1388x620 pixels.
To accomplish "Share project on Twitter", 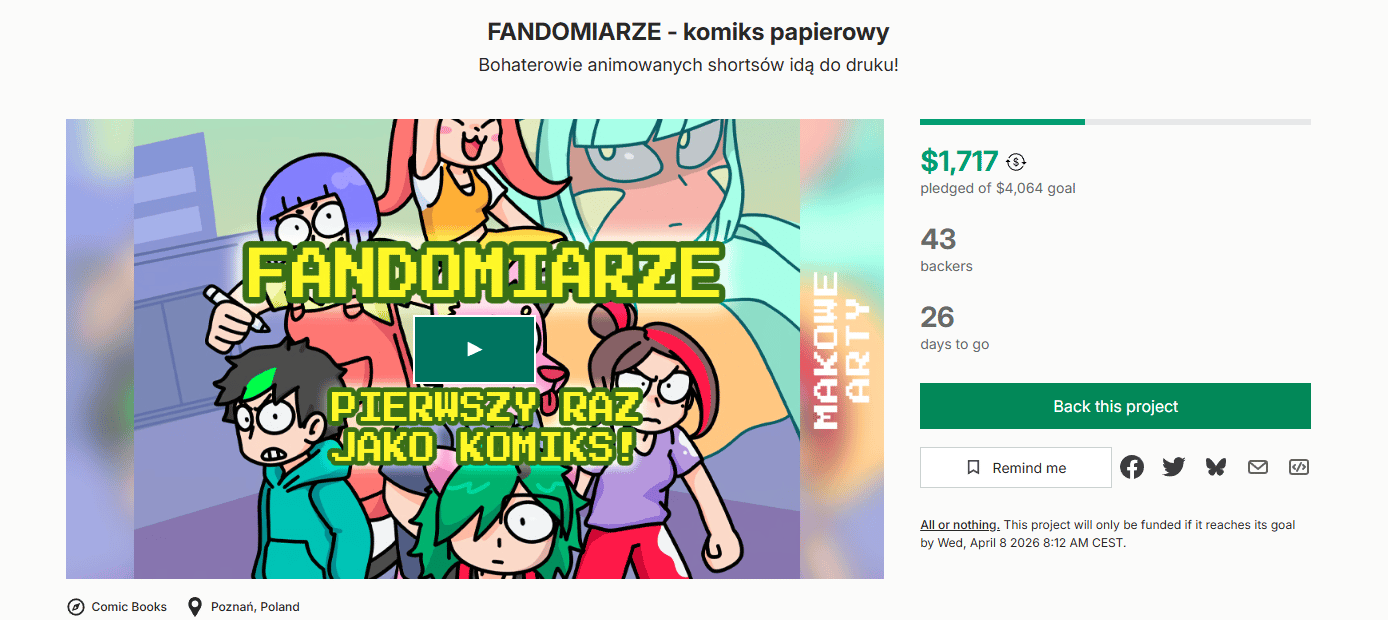I will click(1174, 467).
